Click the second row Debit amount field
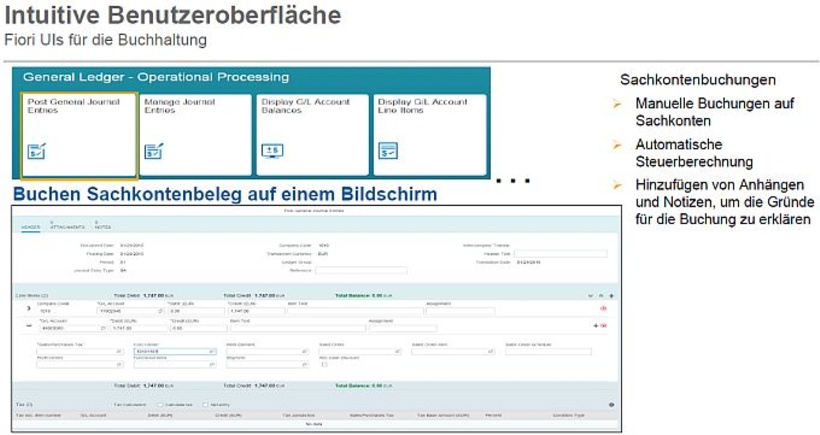The width and height of the screenshot is (820, 435). (x=138, y=328)
